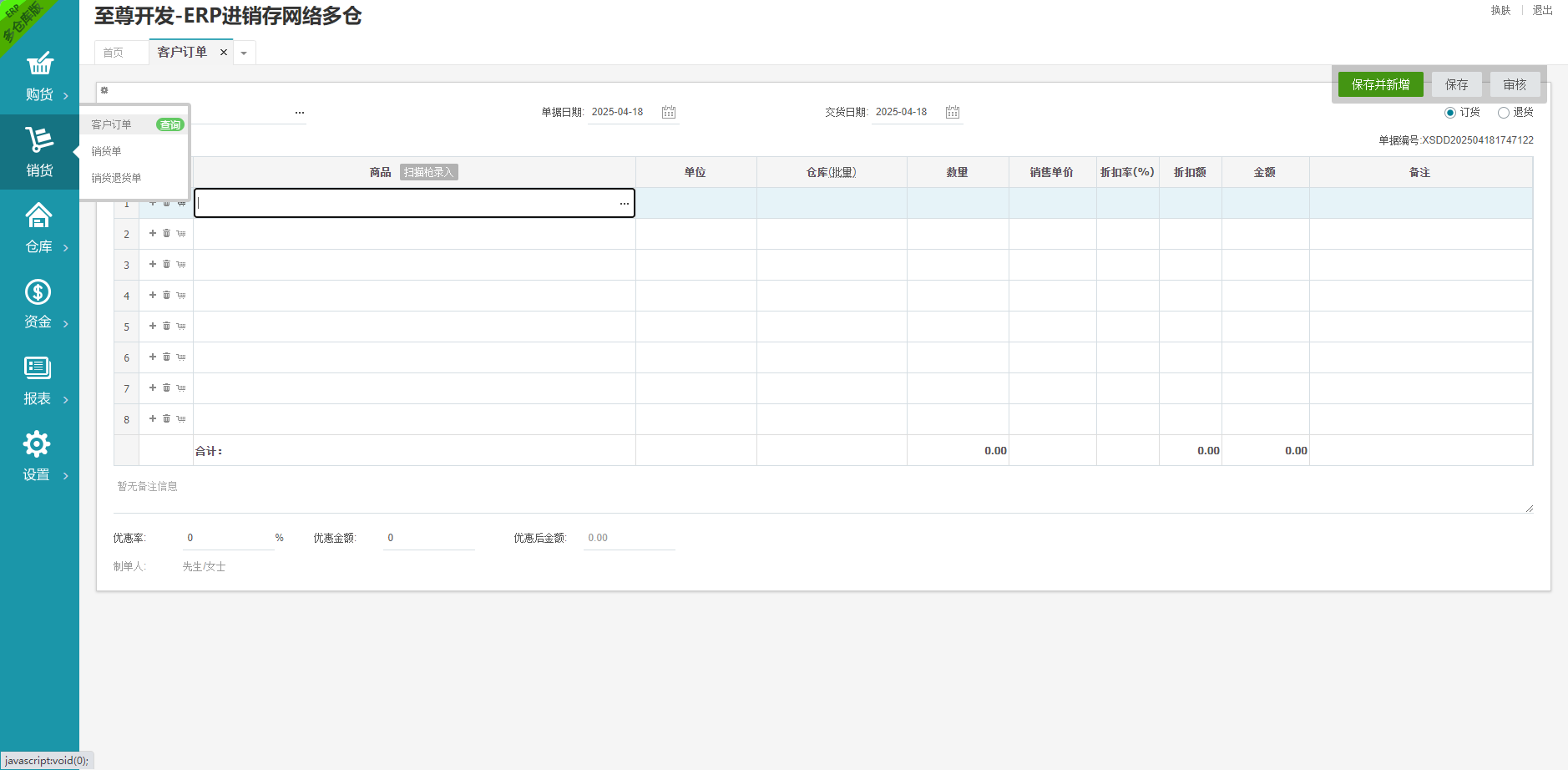Expand the 资金 submenu chevron

(x=66, y=324)
